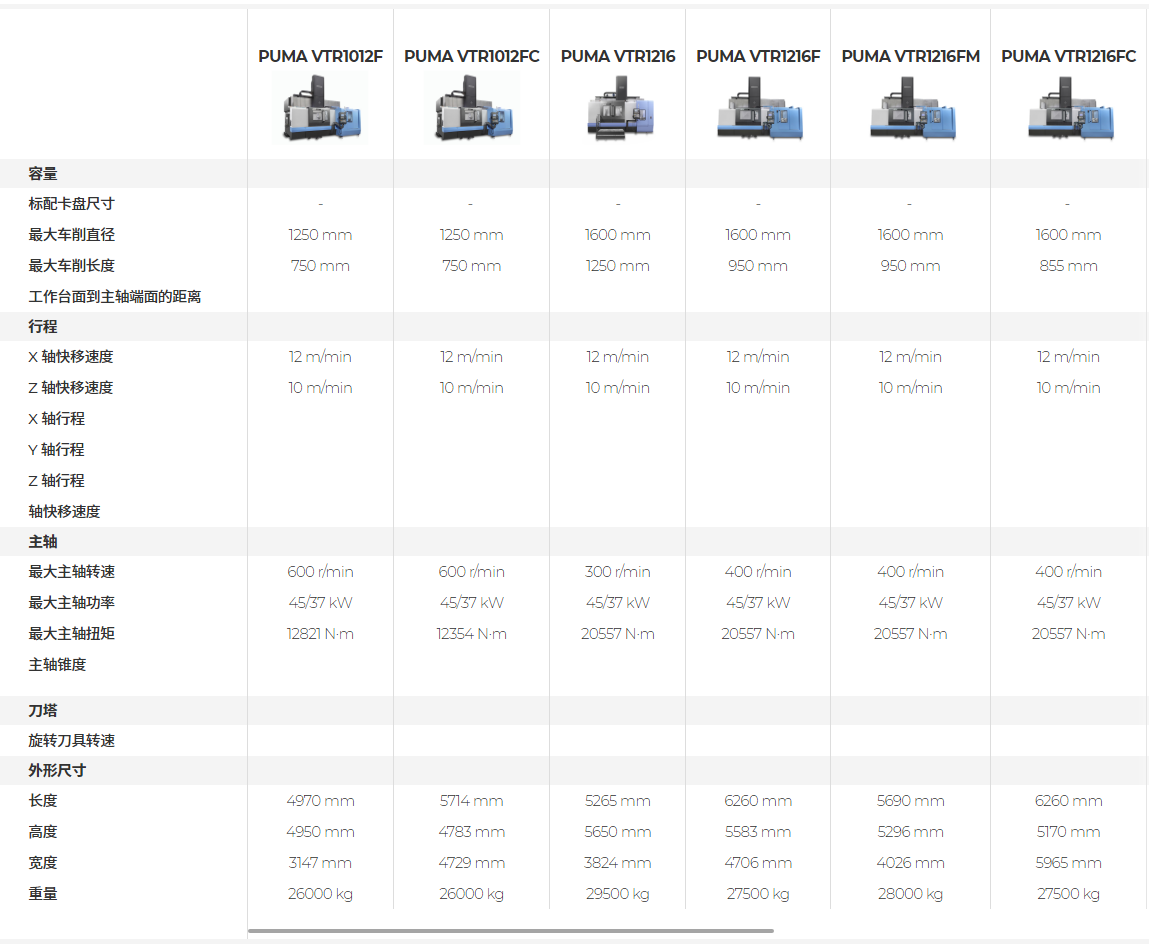Click the 28000 kg weight value
This screenshot has height=952, width=1149.
(x=911, y=894)
